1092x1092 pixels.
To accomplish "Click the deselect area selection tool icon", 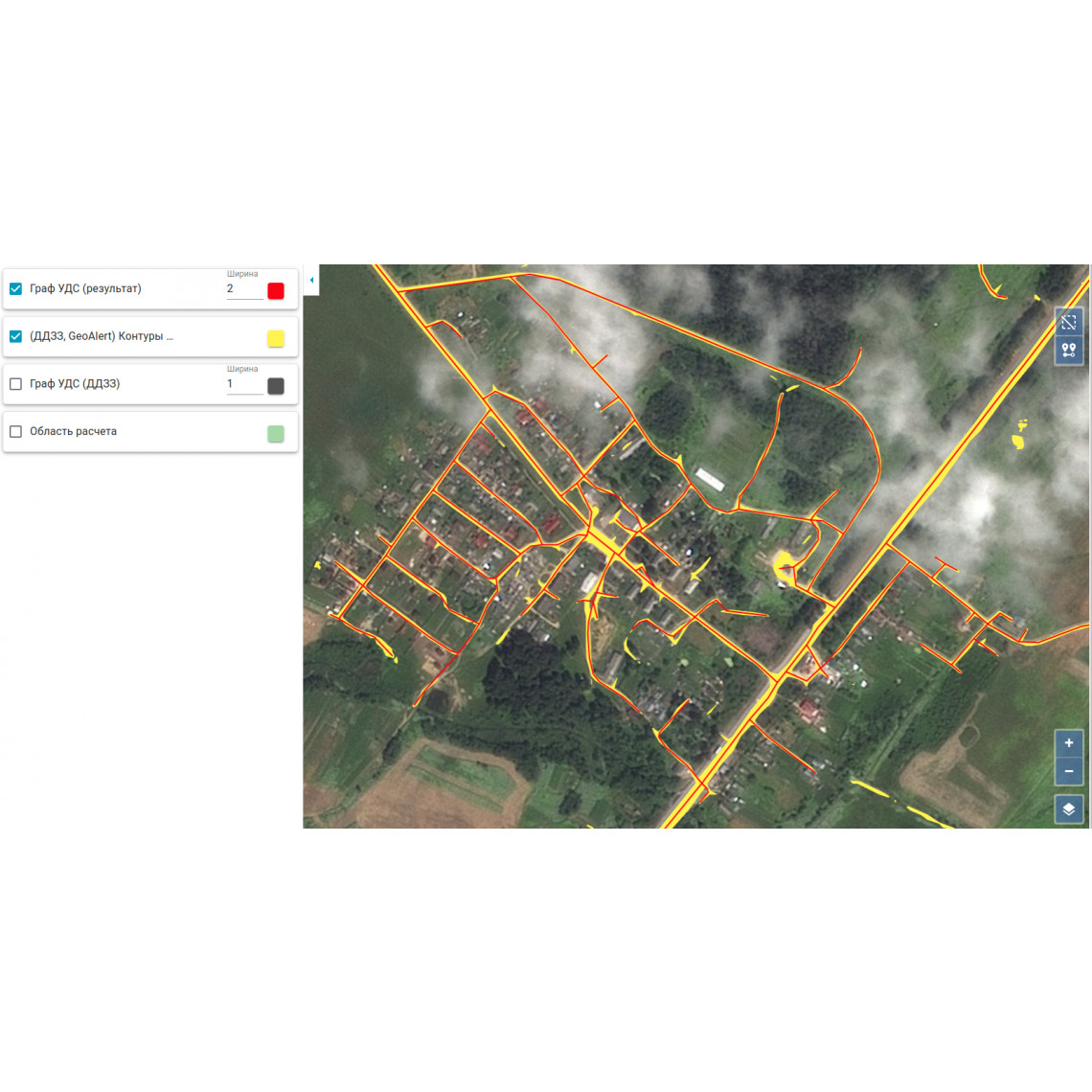I will point(1068,323).
